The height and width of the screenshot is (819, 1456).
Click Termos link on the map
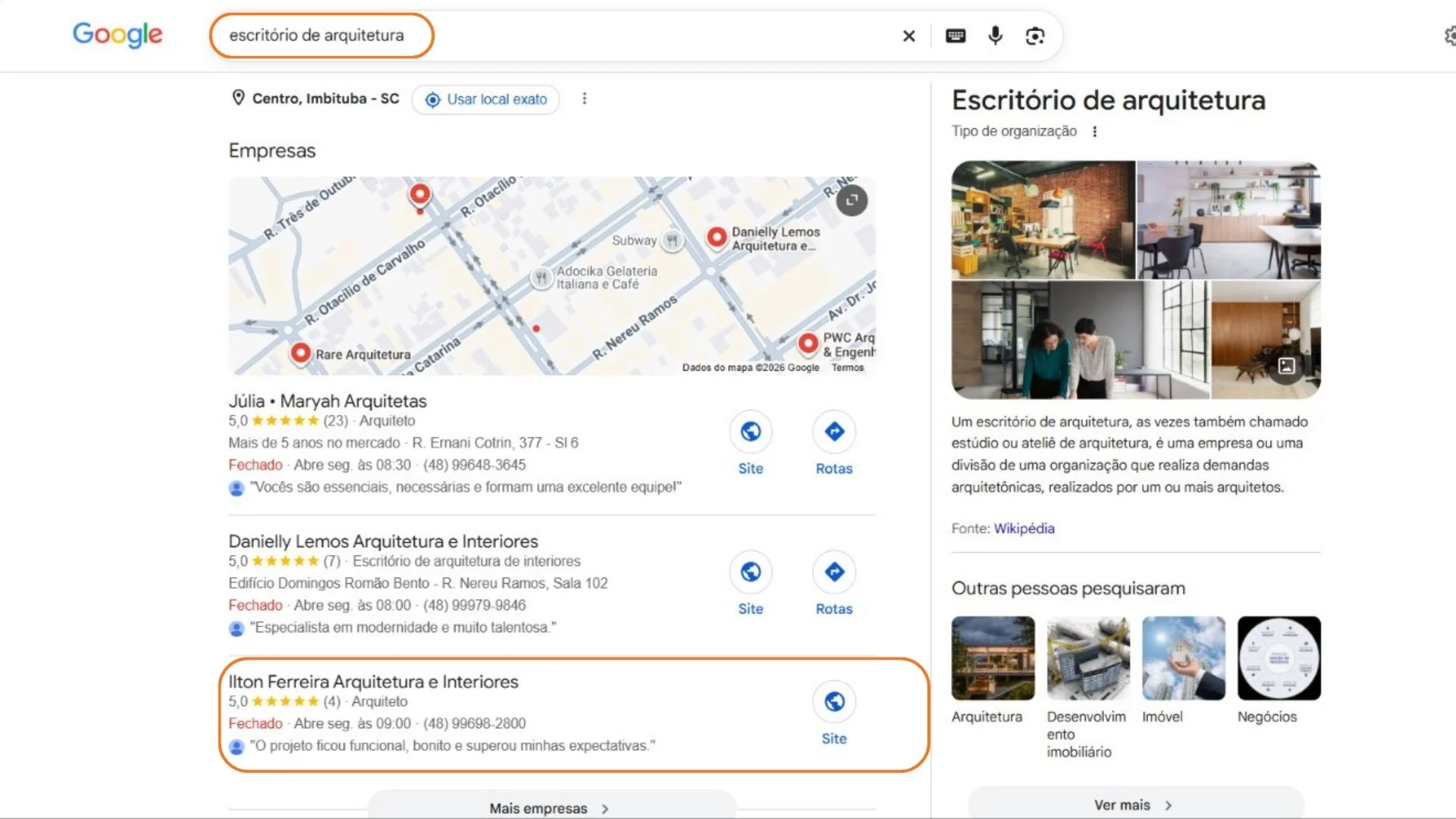[848, 368]
